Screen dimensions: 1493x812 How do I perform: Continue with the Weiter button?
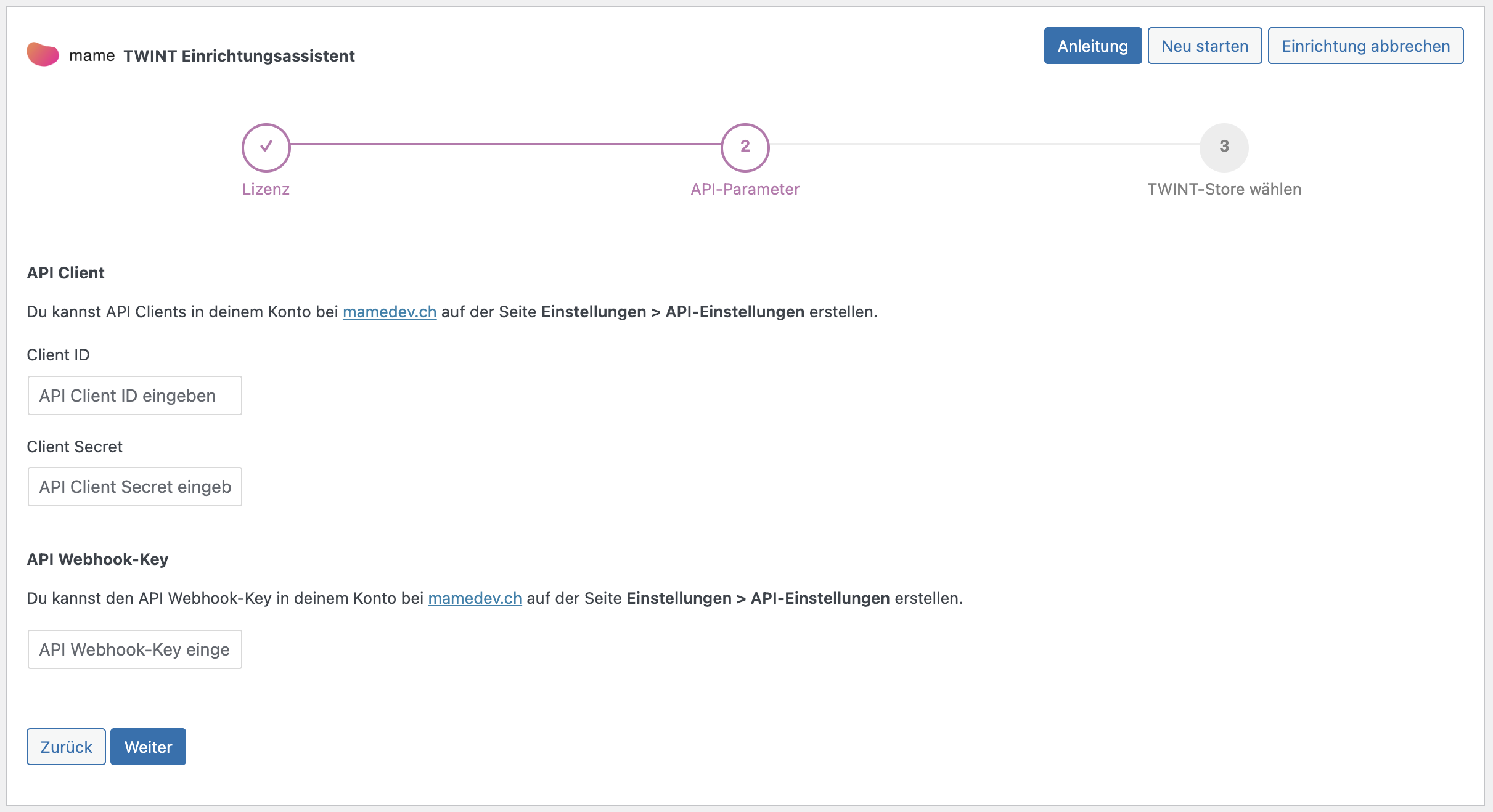pyautogui.click(x=148, y=747)
